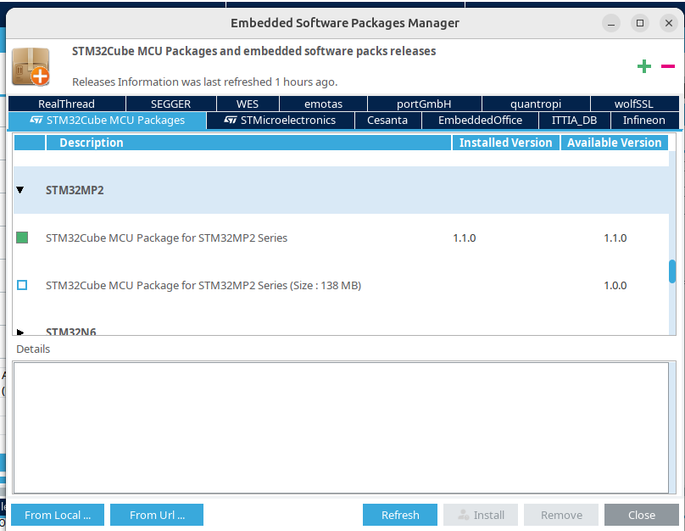Screen dimensions: 685x531
Task: Select the quantropi tab
Action: click(x=536, y=104)
